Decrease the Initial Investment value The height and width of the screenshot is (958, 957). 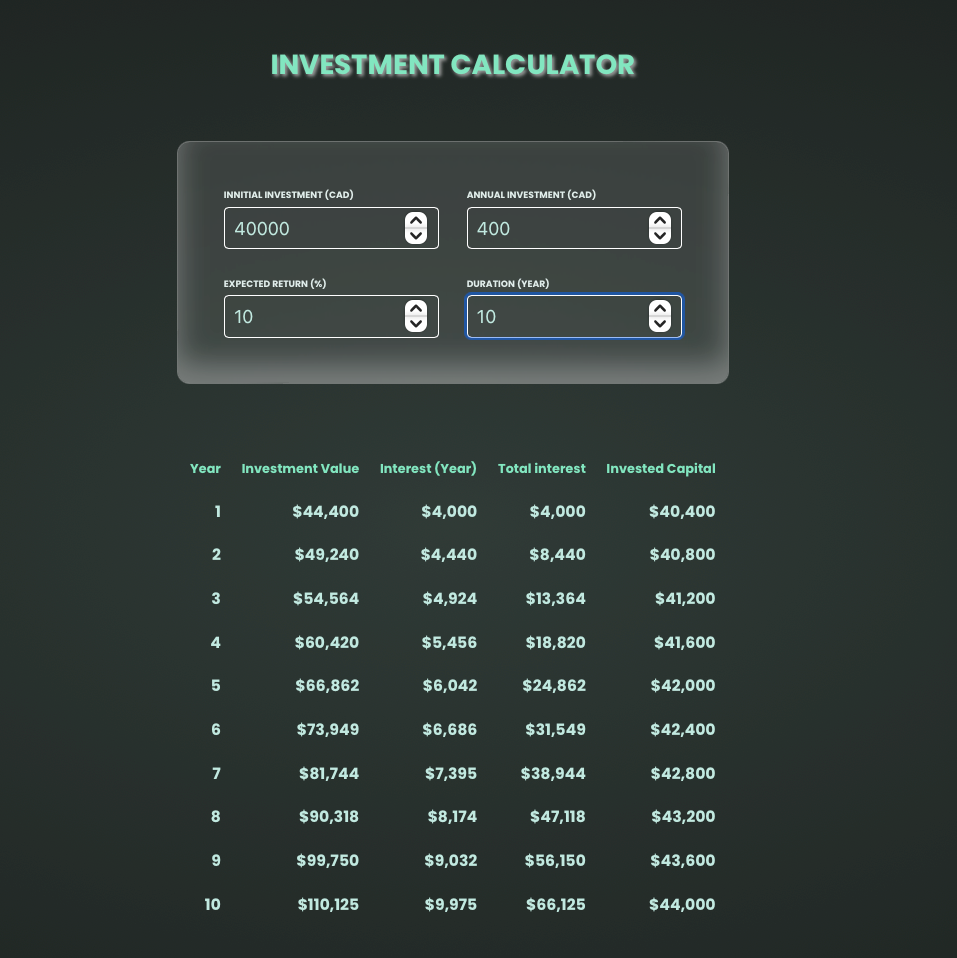[x=416, y=236]
